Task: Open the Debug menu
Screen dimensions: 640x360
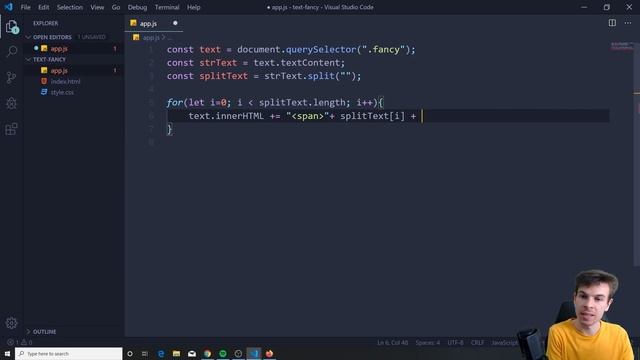Action: [137, 7]
